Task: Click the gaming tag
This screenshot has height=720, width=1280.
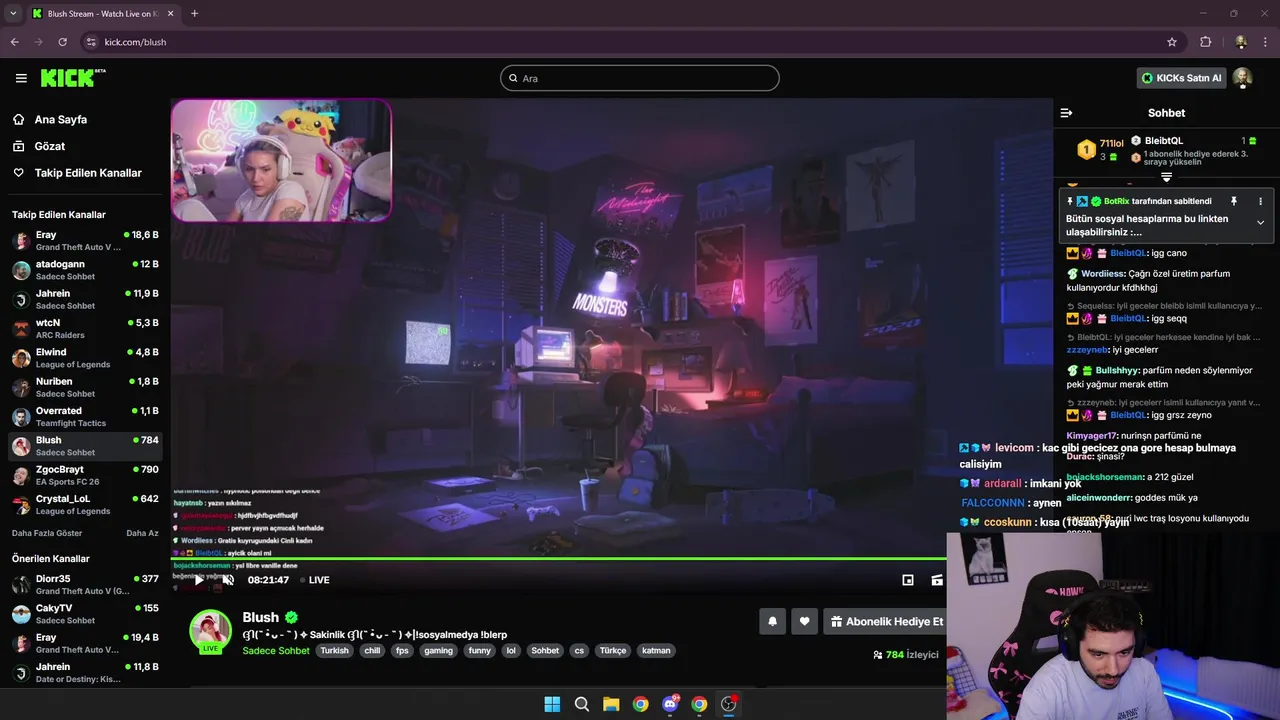Action: point(438,651)
